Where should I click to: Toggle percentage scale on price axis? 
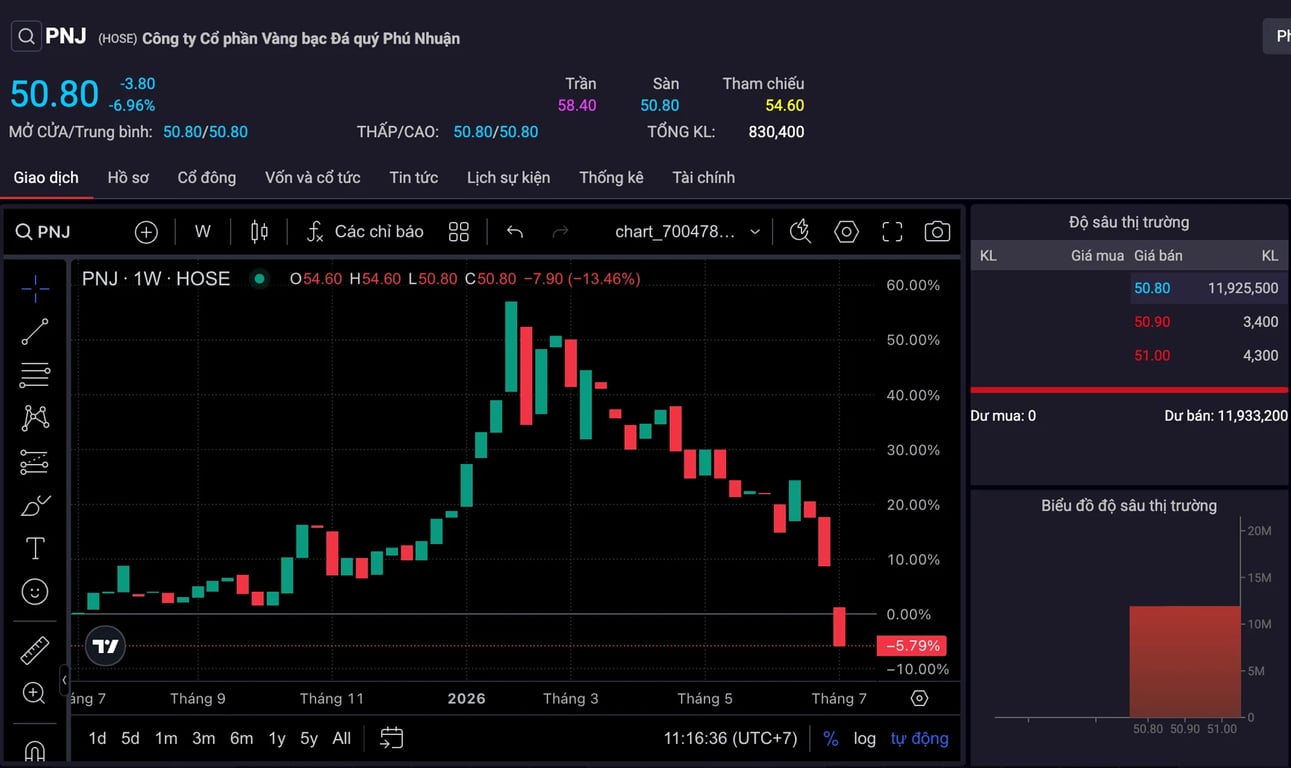pyautogui.click(x=831, y=738)
